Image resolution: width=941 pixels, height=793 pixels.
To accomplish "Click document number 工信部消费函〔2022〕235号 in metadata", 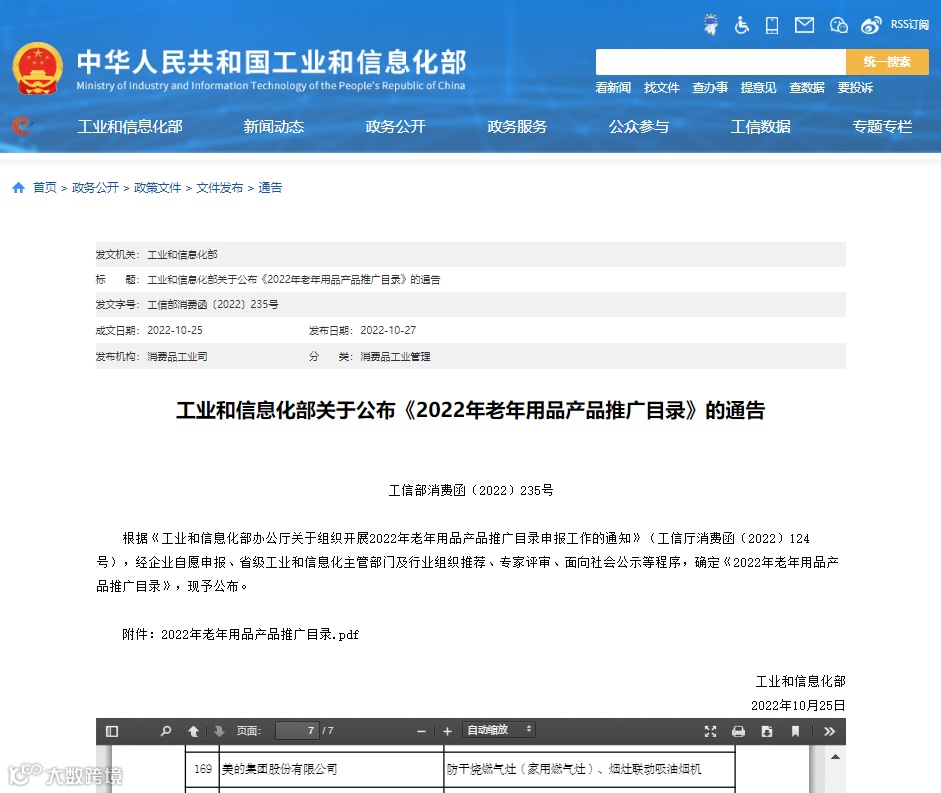I will pos(213,304).
